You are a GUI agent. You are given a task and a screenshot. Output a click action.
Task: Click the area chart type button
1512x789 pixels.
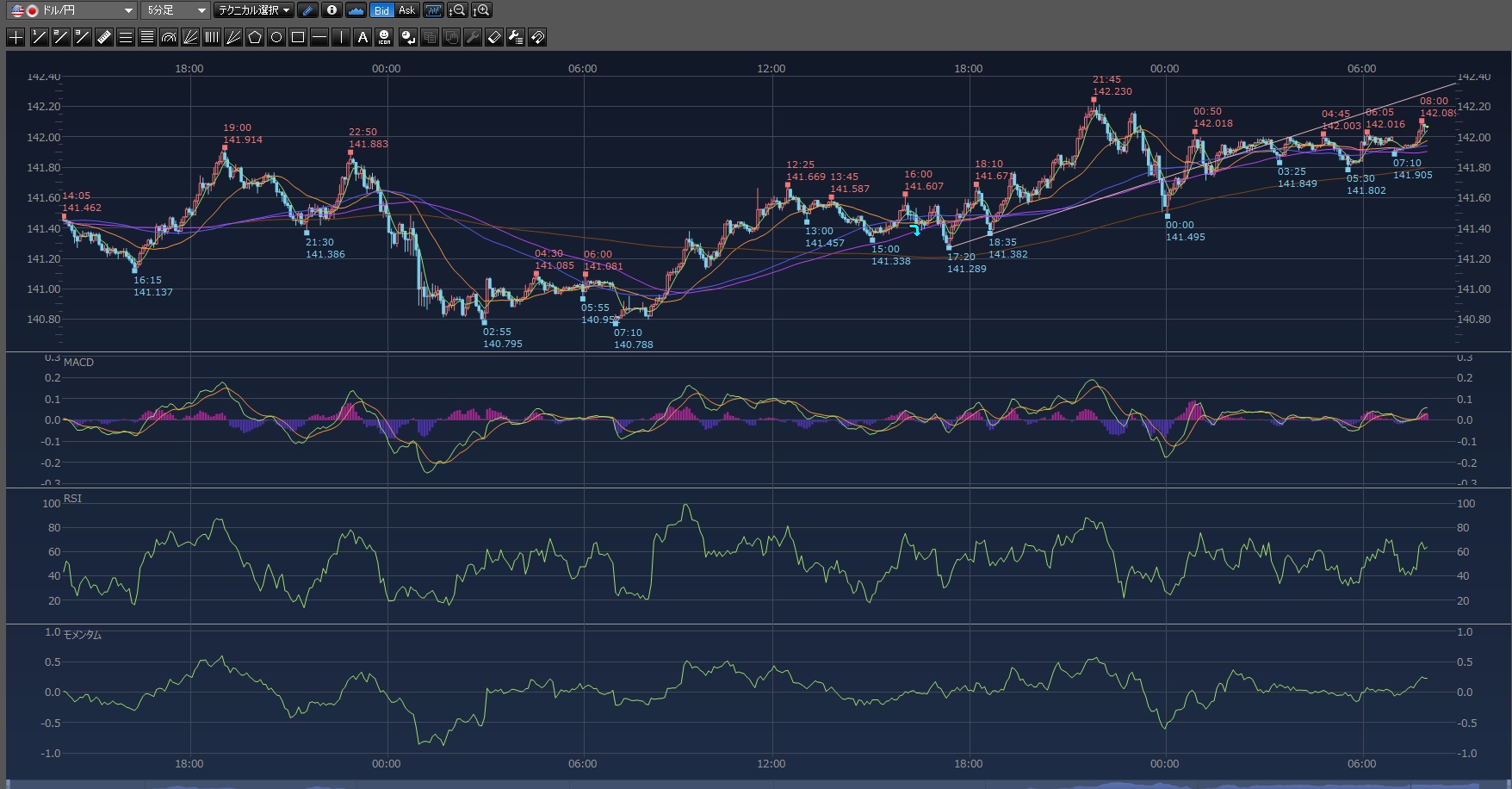[356, 10]
